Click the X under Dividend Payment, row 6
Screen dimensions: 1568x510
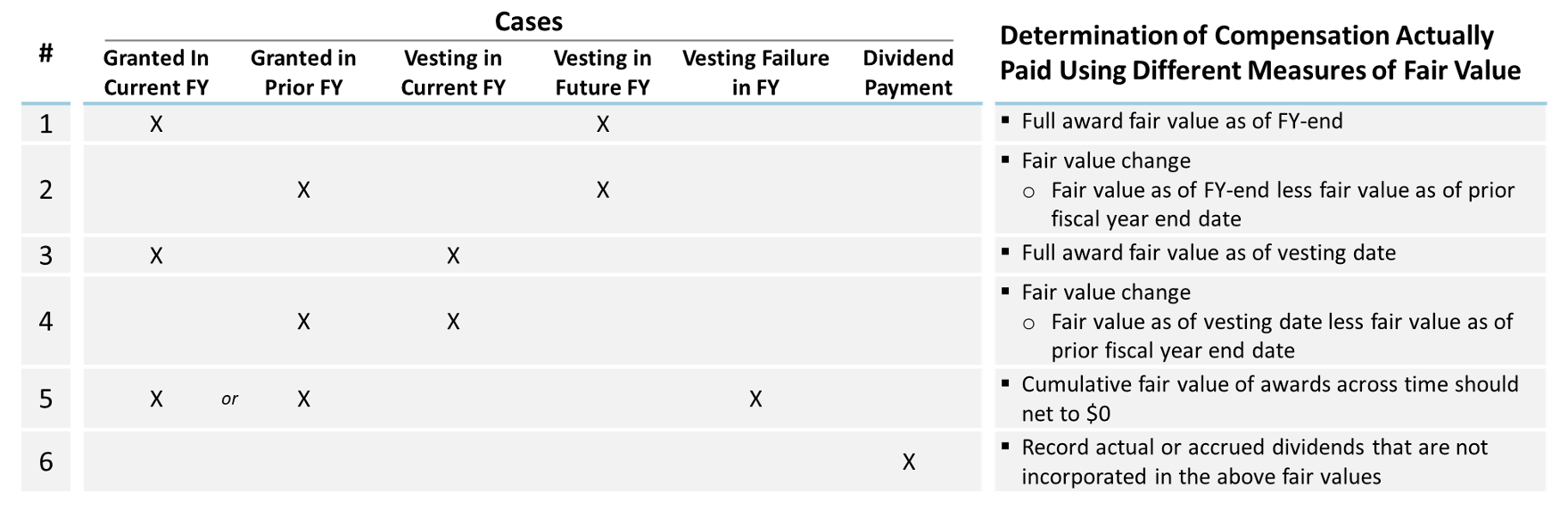909,462
